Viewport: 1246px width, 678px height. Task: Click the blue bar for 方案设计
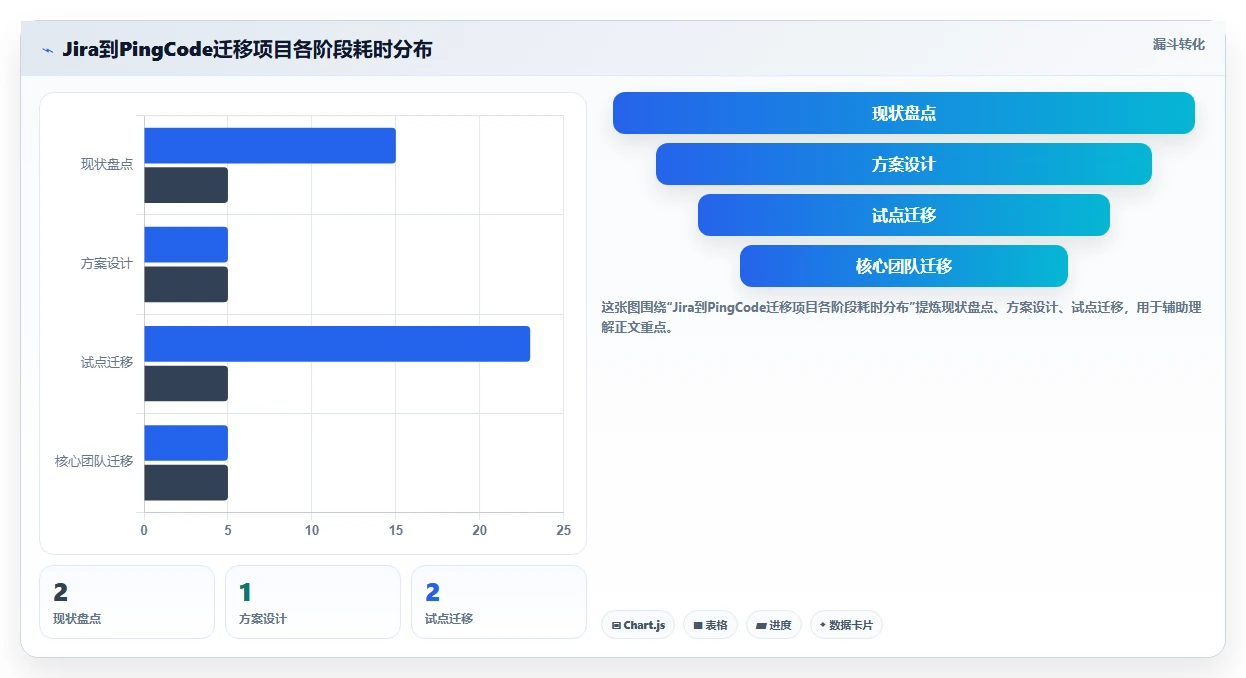[x=186, y=245]
